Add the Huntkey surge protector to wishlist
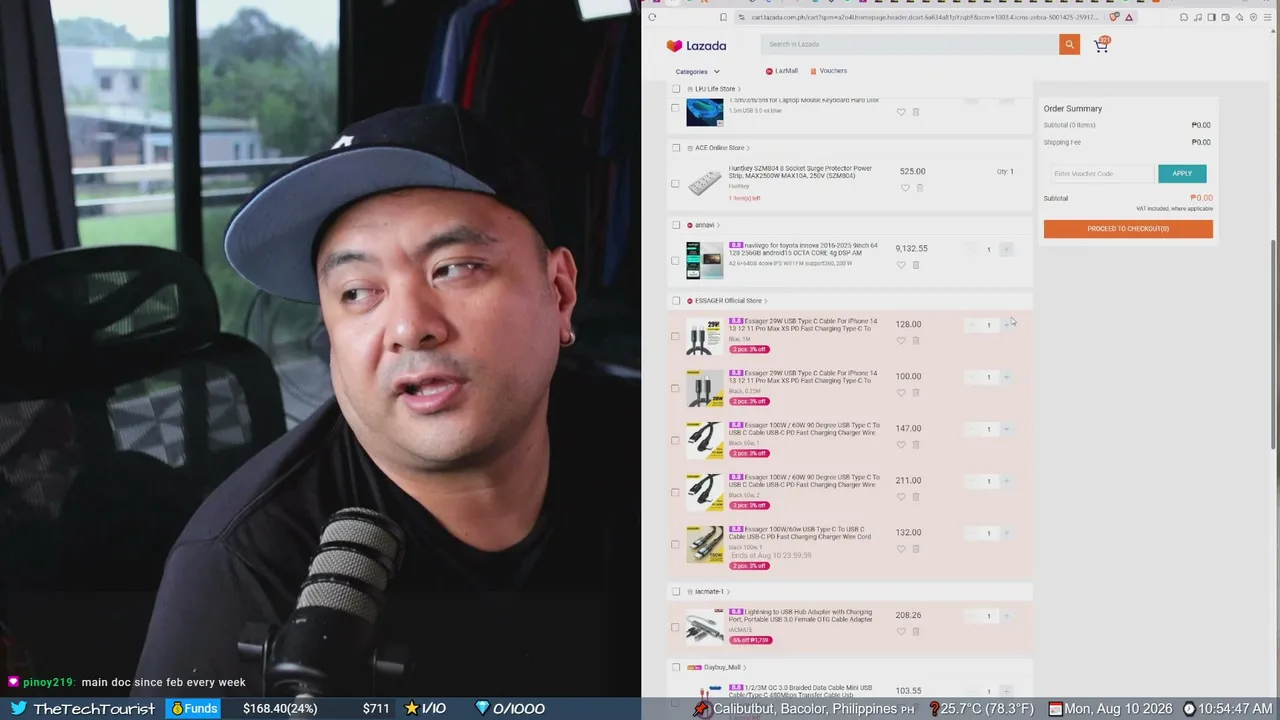The height and width of the screenshot is (720, 1280). (905, 188)
